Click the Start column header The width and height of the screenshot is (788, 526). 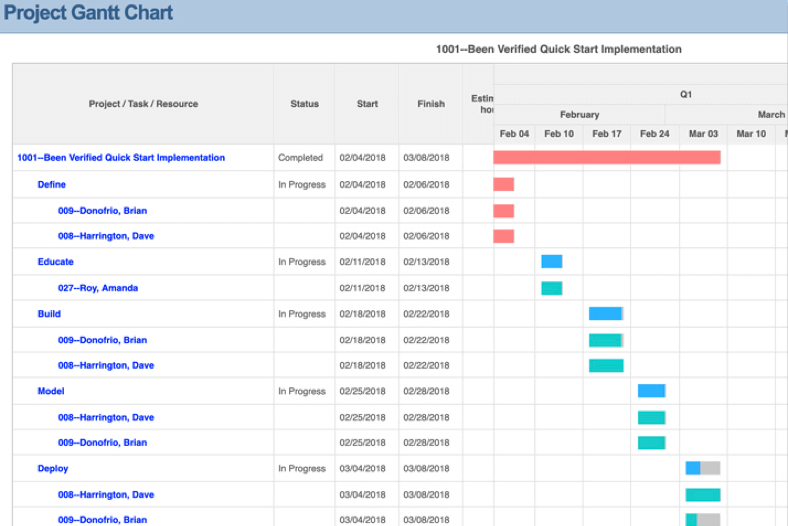click(367, 104)
